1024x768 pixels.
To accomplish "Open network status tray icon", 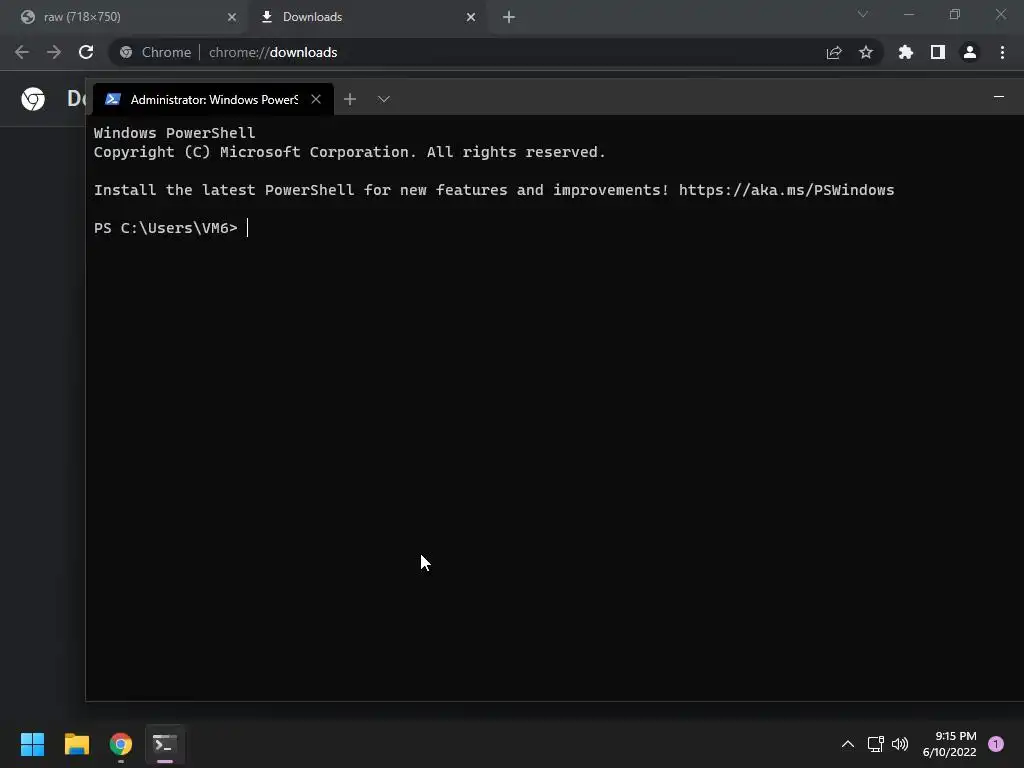I will [x=875, y=744].
